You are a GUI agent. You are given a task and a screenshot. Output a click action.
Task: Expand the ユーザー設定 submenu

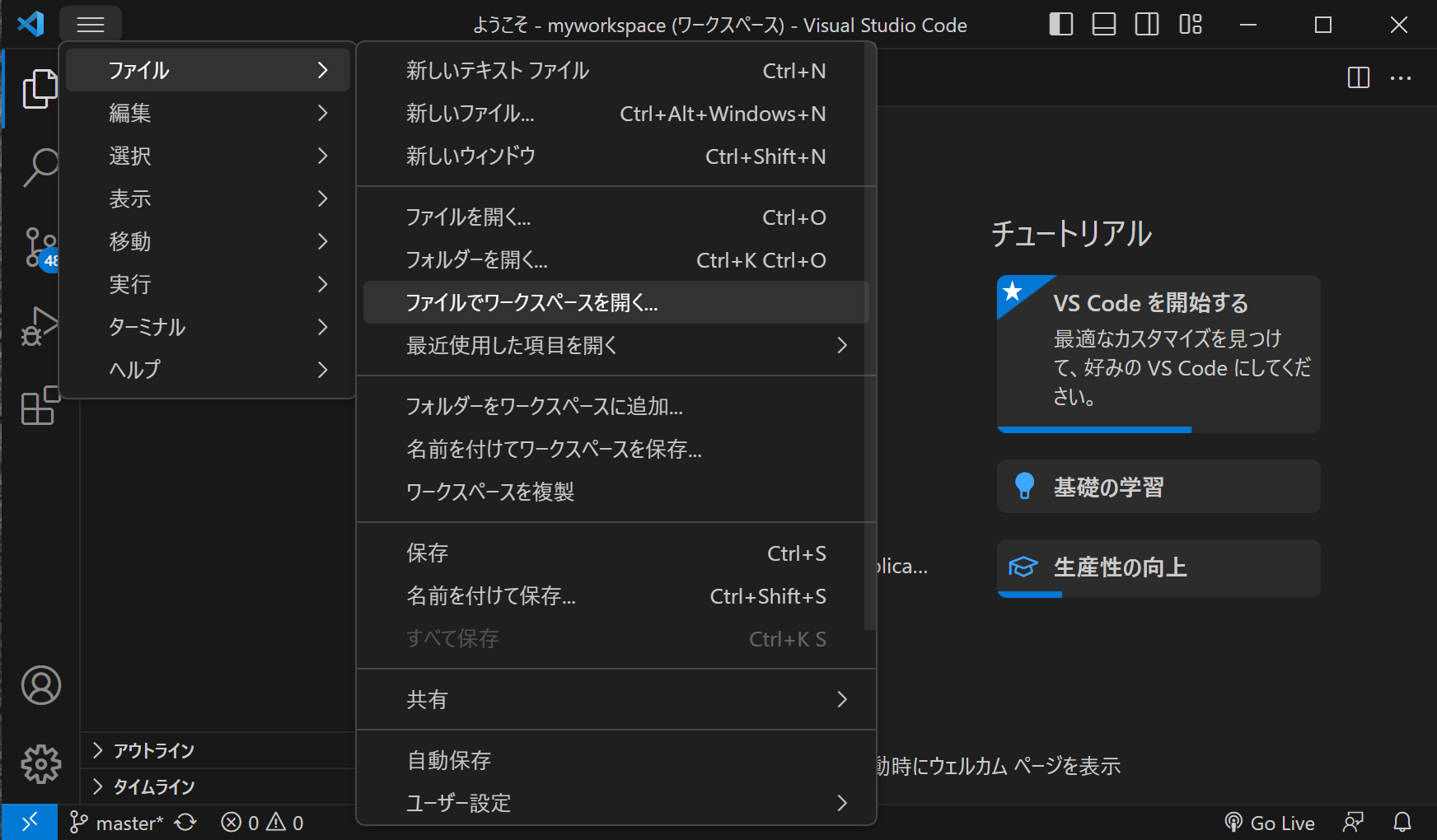point(616,804)
